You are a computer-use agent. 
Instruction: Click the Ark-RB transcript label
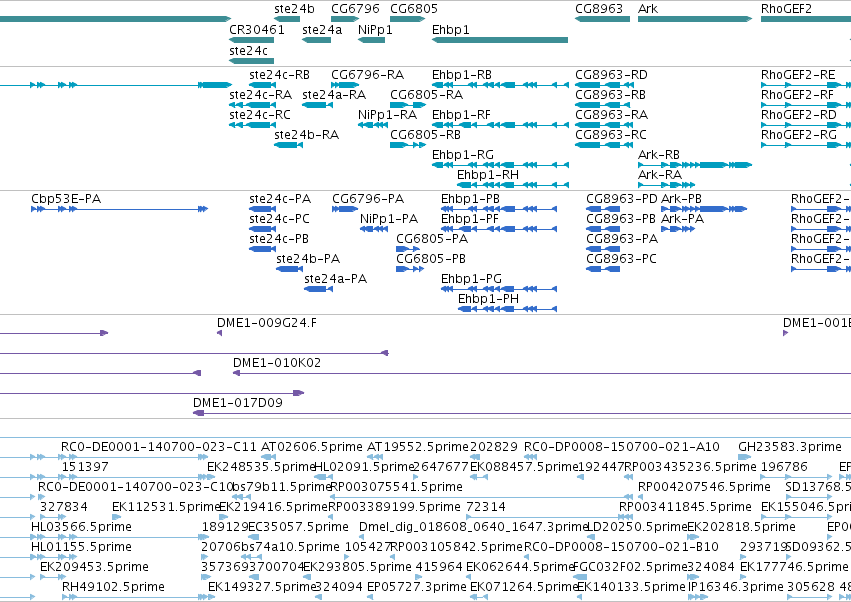point(659,155)
